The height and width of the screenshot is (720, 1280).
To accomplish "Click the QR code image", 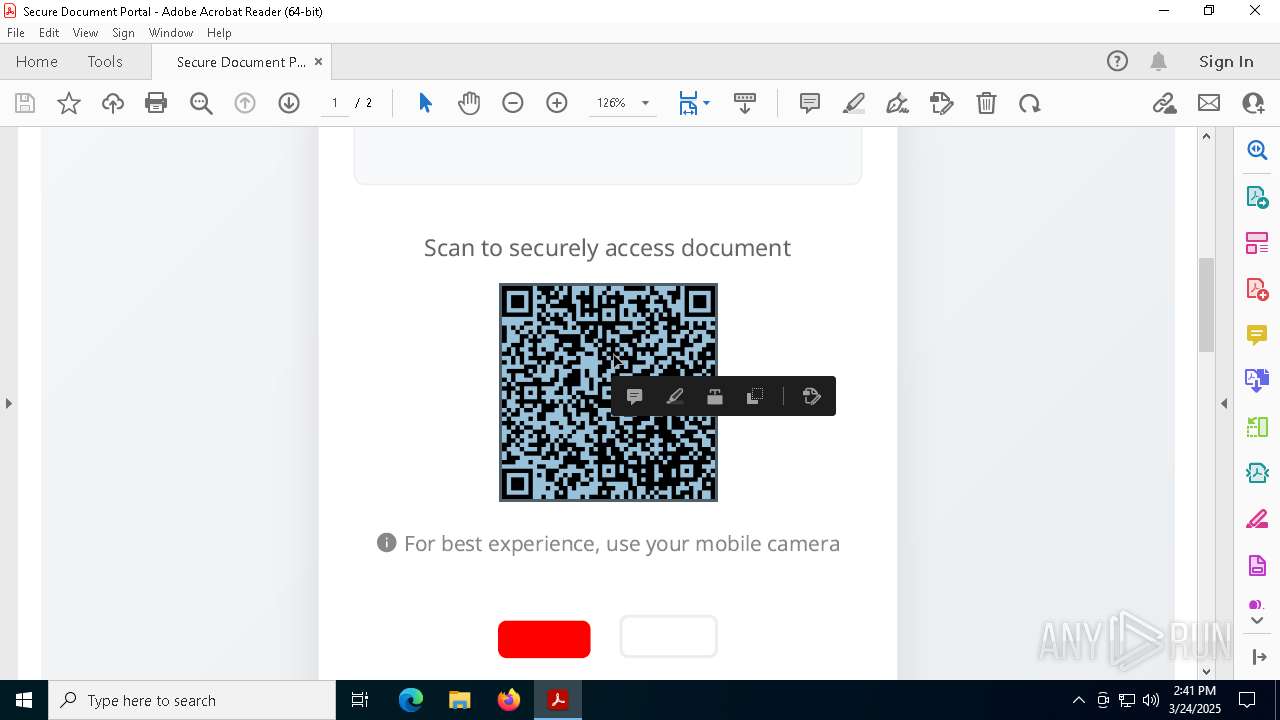I will (x=608, y=392).
